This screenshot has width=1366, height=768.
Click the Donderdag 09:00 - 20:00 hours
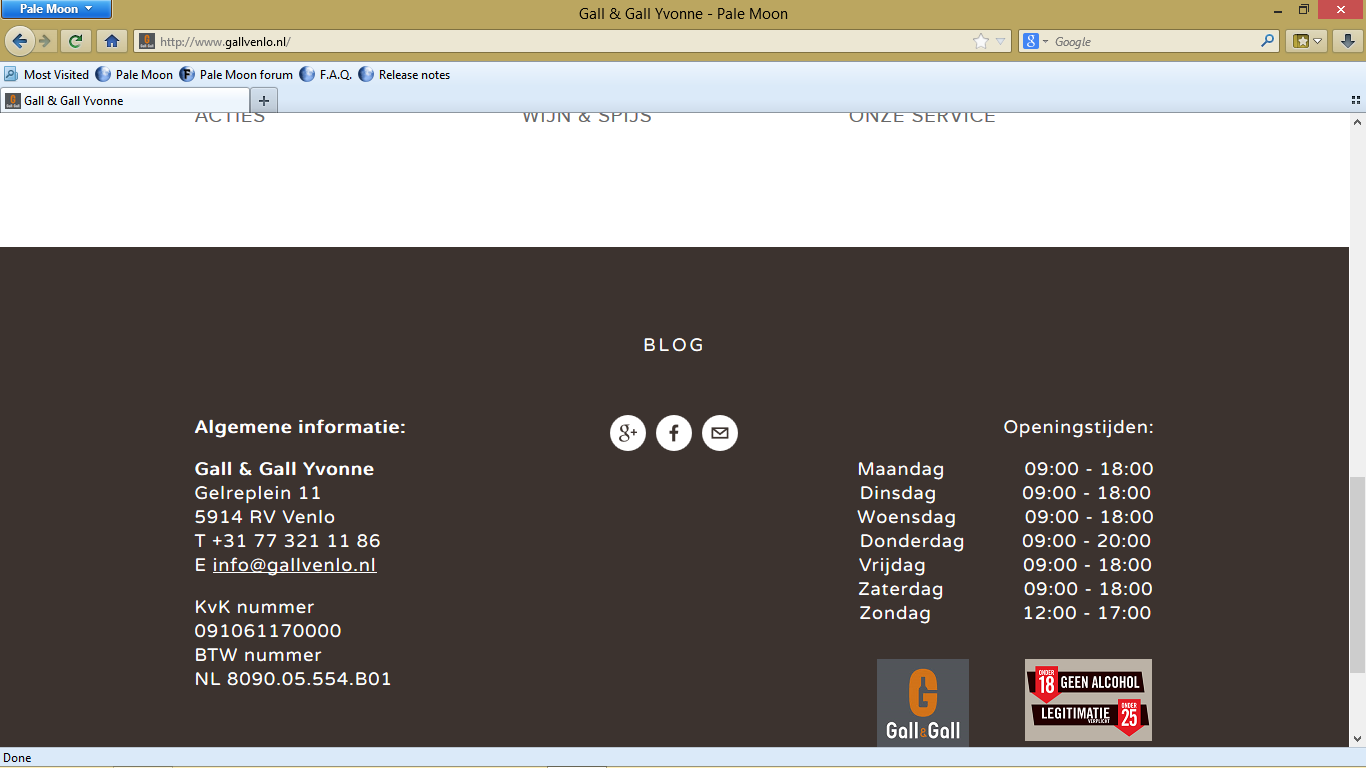1005,541
